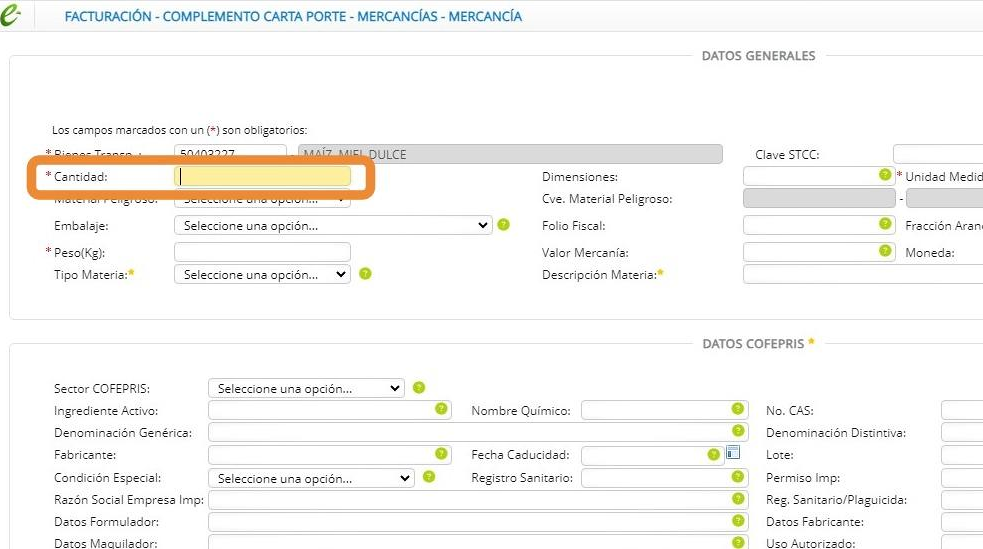This screenshot has width=983, height=549.
Task: Click help icon in Registro Sanitario field
Action: [738, 477]
